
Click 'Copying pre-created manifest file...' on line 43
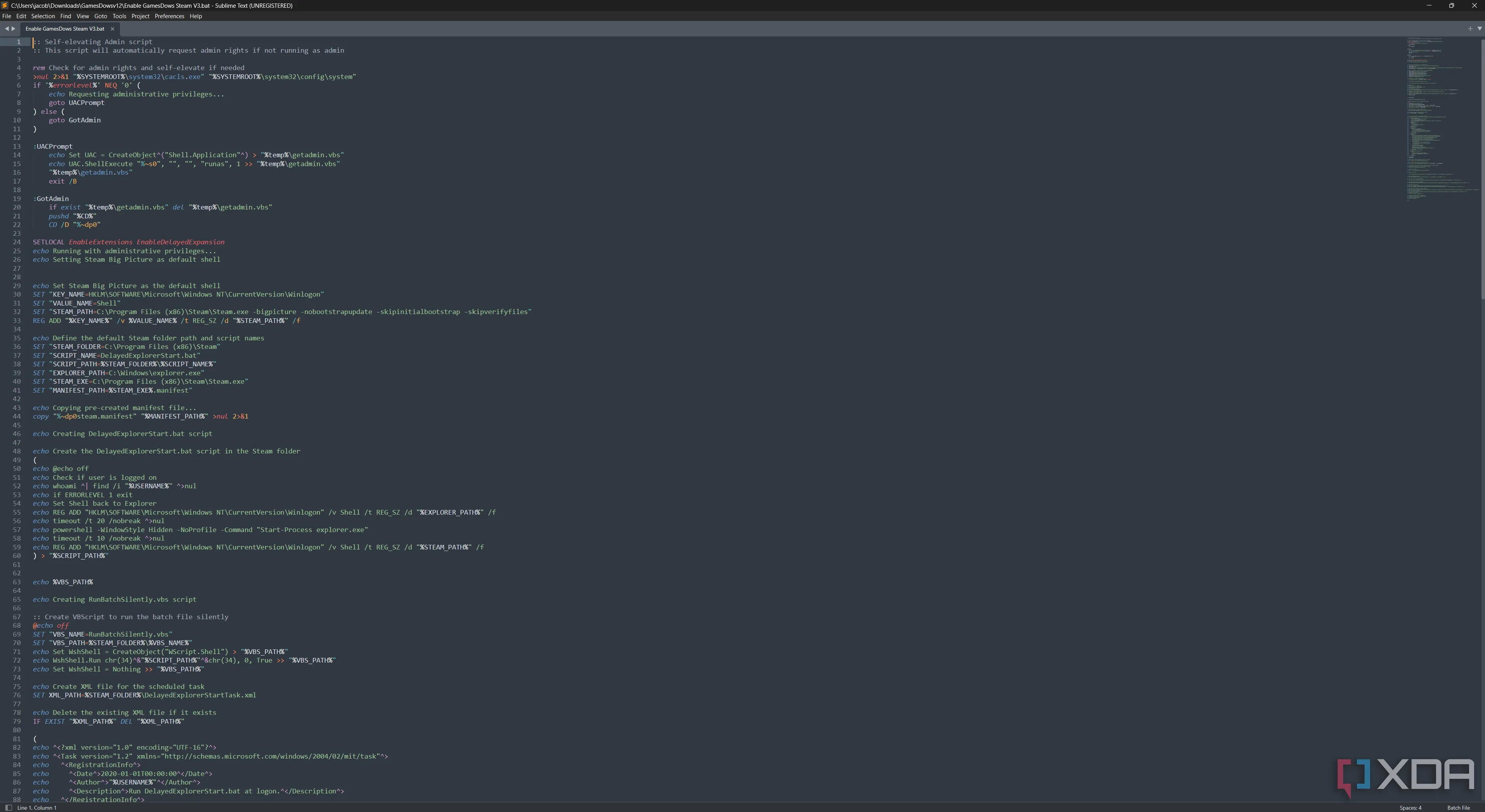click(124, 407)
